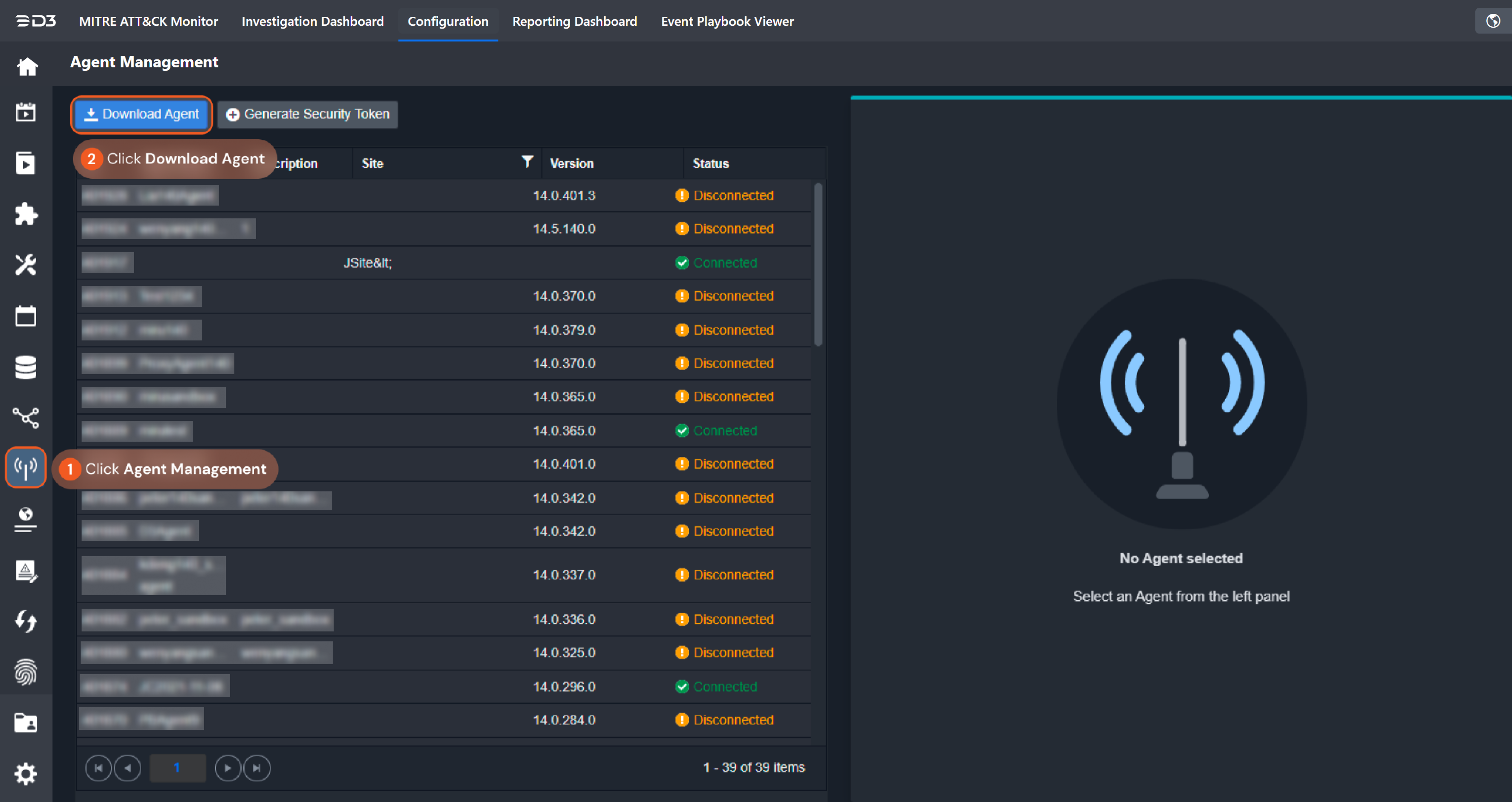Open the globe list sidebar icon
This screenshot has width=1512, height=802.
point(26,520)
